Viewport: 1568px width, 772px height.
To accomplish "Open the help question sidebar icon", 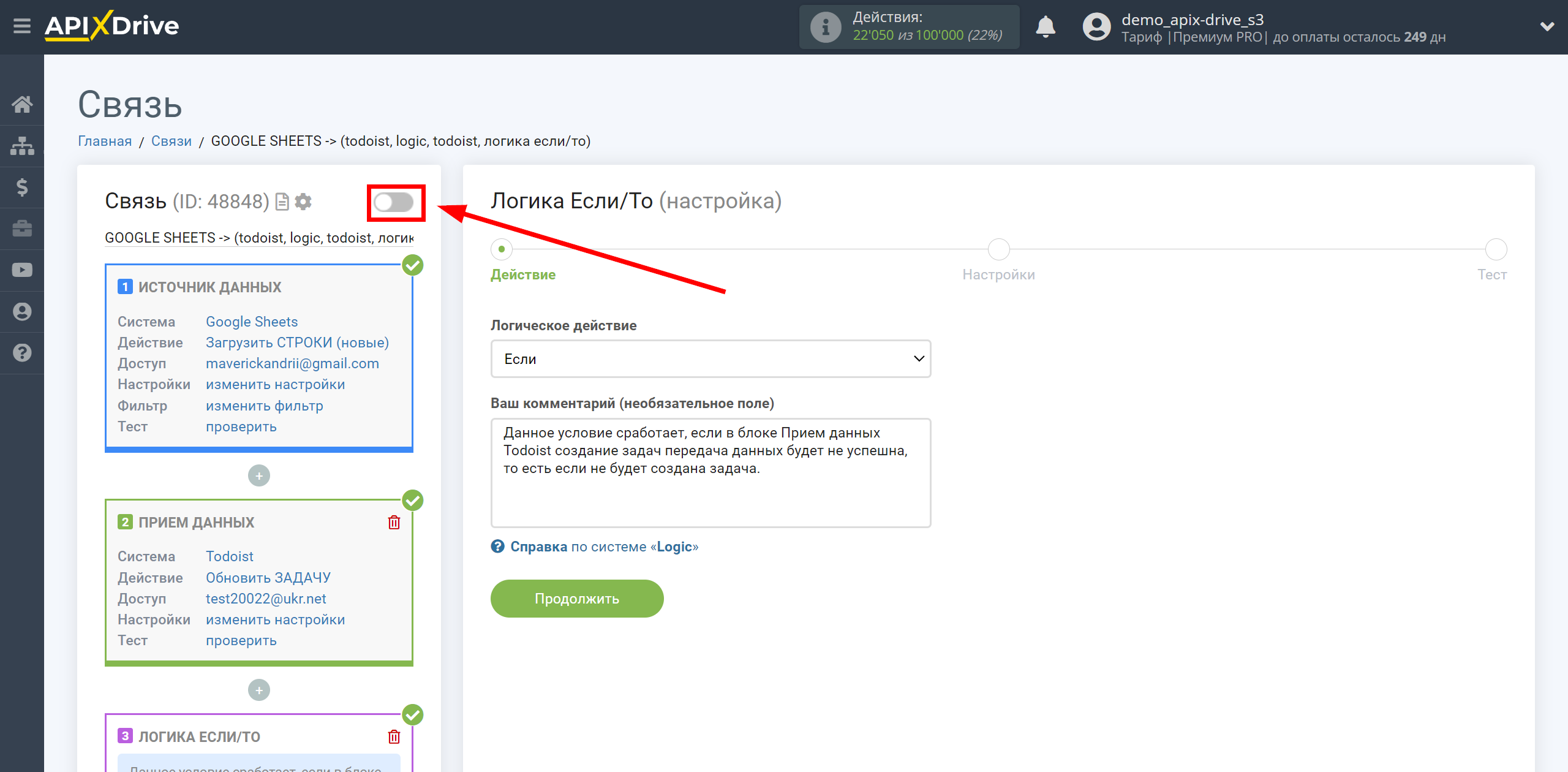I will click(x=22, y=353).
